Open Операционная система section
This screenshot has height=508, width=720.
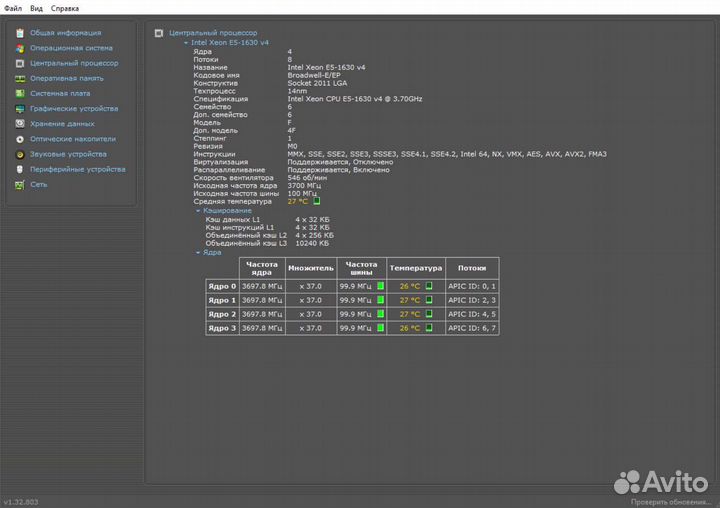(x=71, y=48)
